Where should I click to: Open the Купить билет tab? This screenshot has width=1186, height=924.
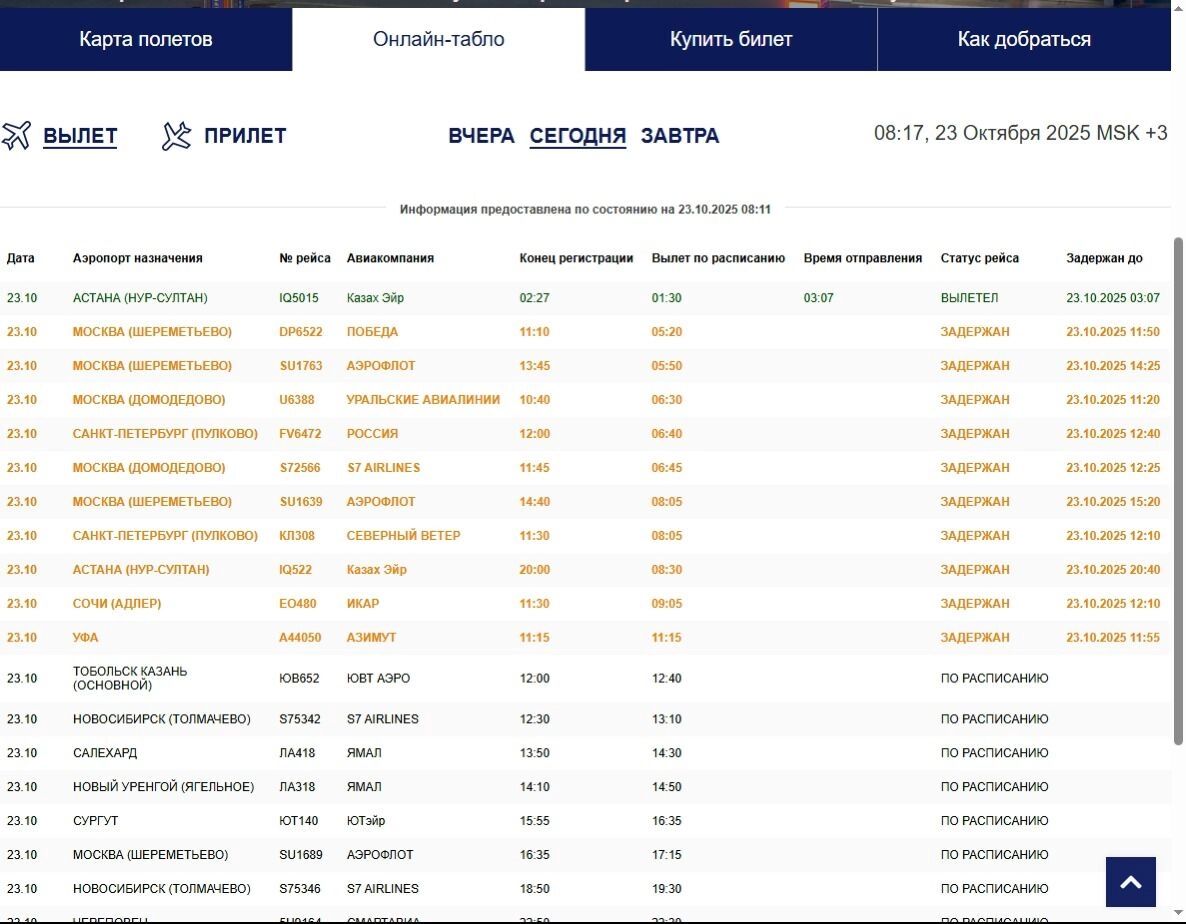[731, 40]
